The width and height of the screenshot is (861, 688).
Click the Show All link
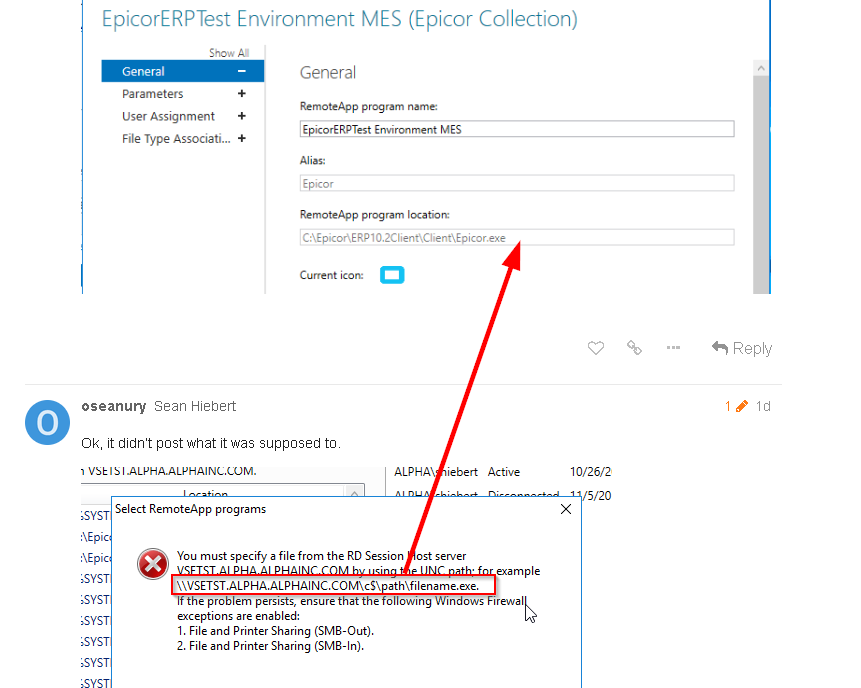click(229, 53)
